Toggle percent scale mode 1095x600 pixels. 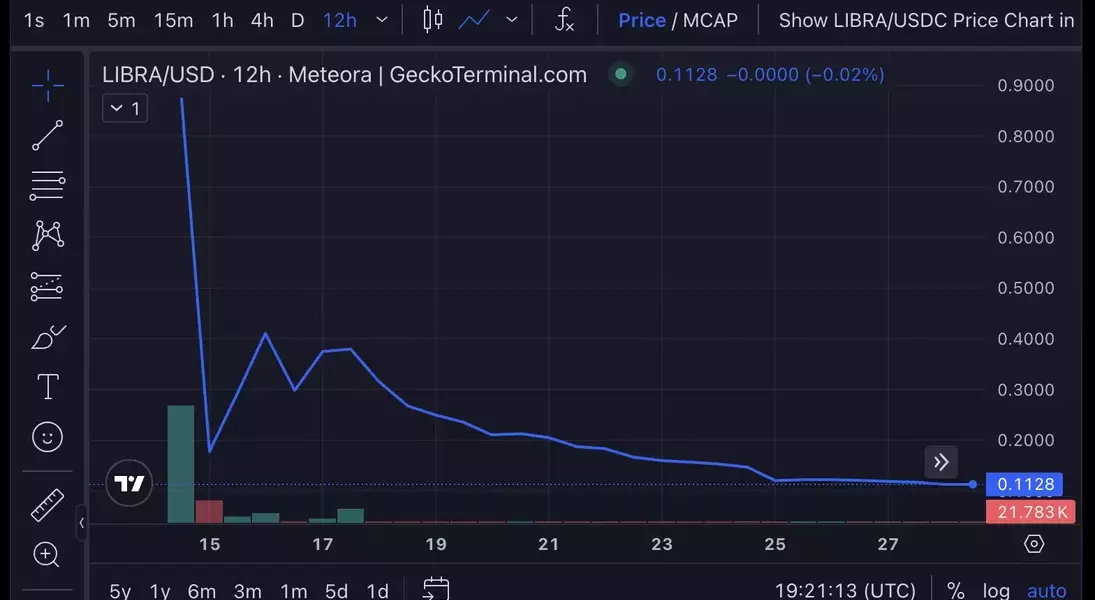tap(955, 591)
